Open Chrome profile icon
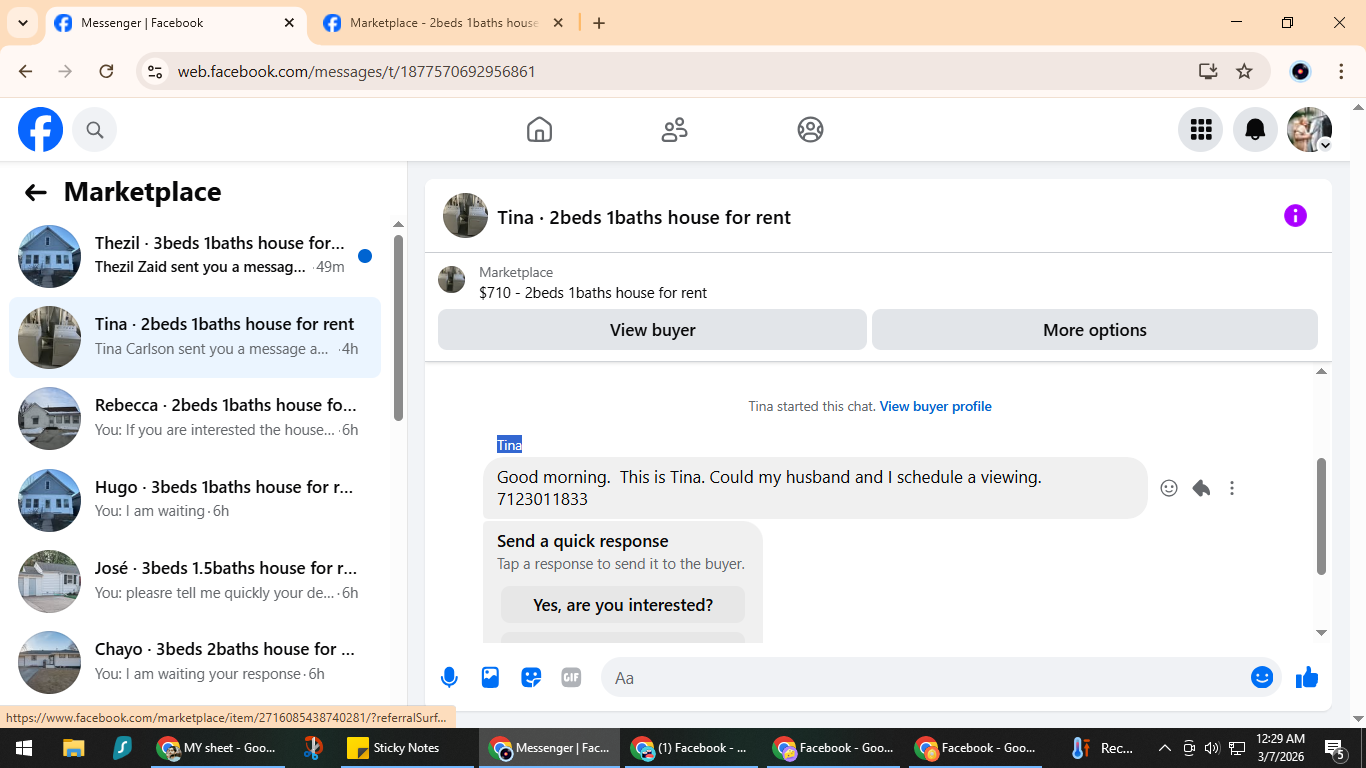Image resolution: width=1366 pixels, height=768 pixels. coord(1300,71)
